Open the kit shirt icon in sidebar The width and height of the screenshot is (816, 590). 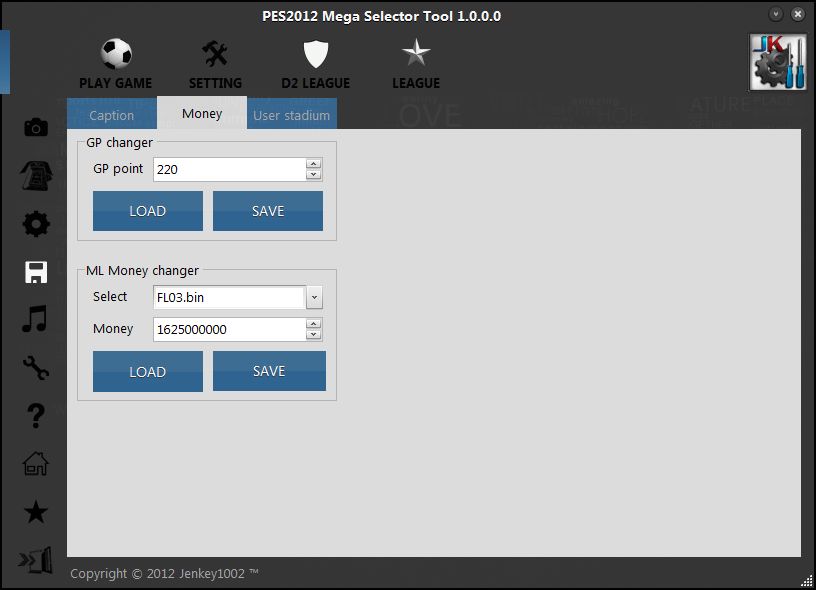click(36, 176)
